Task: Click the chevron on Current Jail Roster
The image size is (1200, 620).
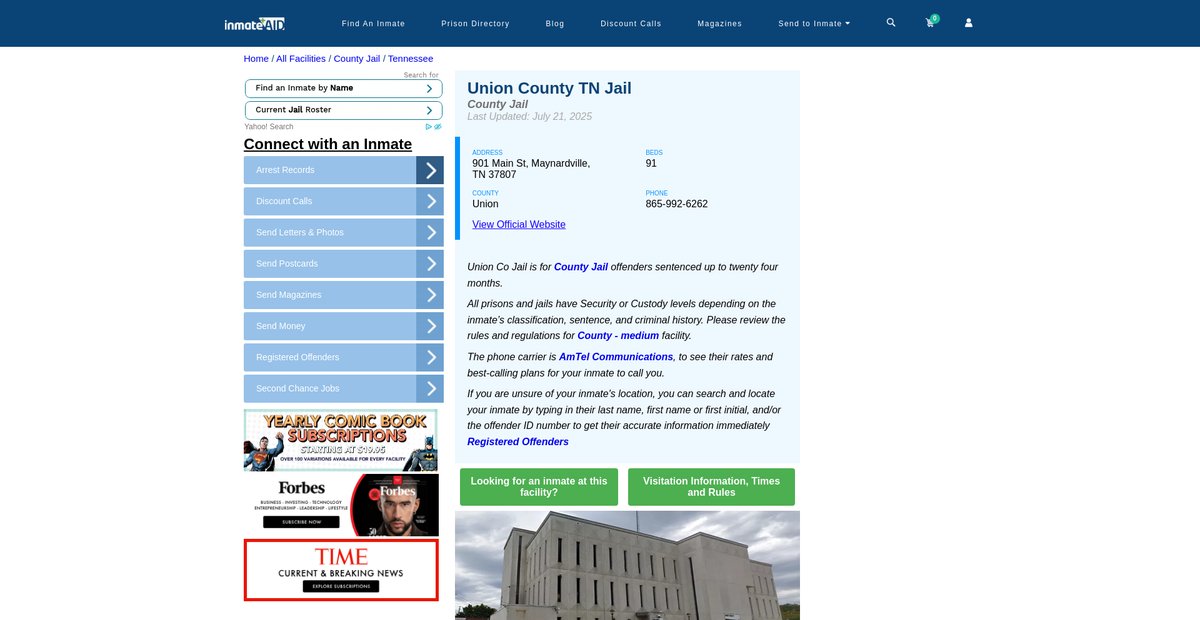Action: 429,110
